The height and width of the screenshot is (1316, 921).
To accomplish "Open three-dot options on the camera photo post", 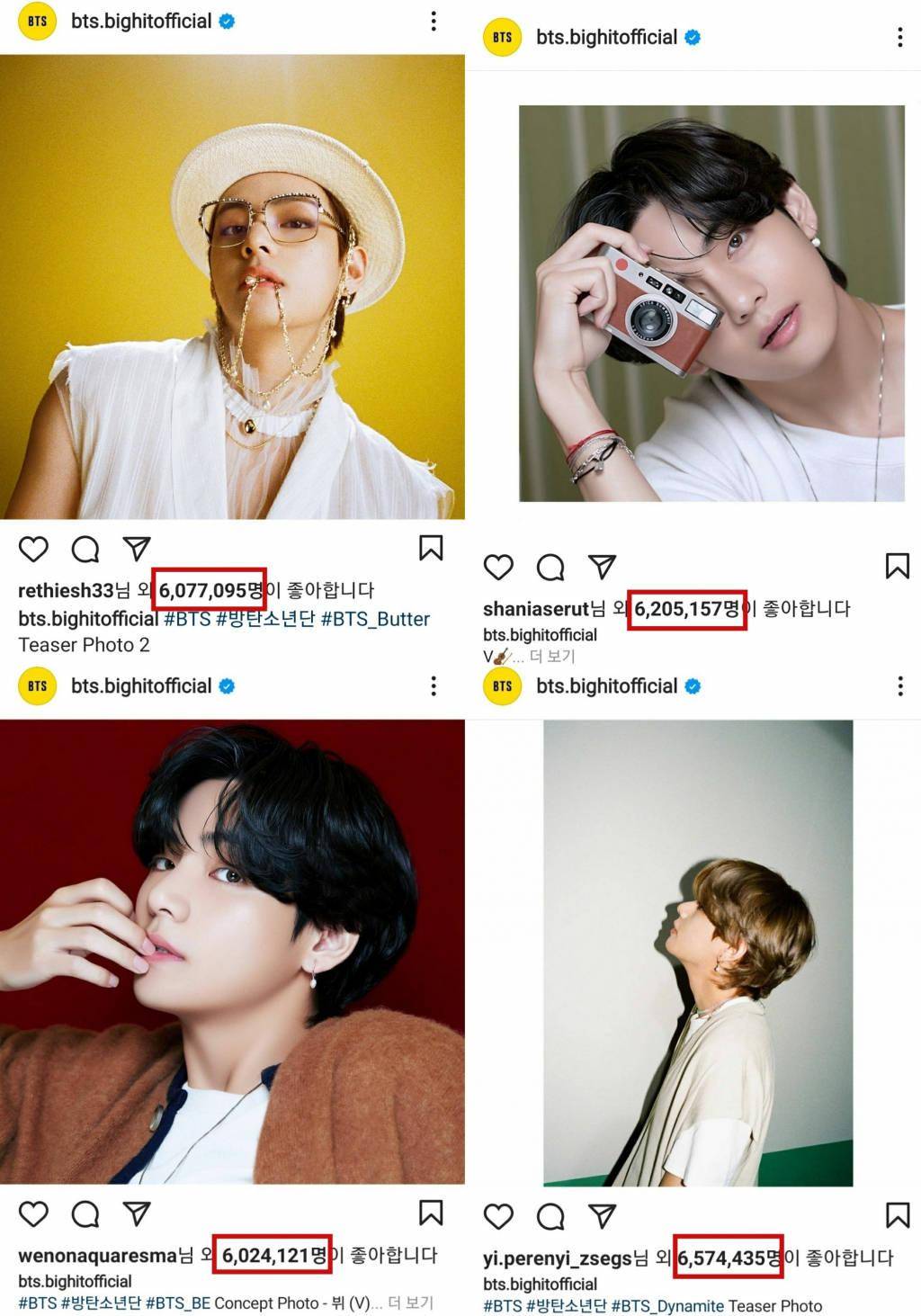I will tap(899, 37).
